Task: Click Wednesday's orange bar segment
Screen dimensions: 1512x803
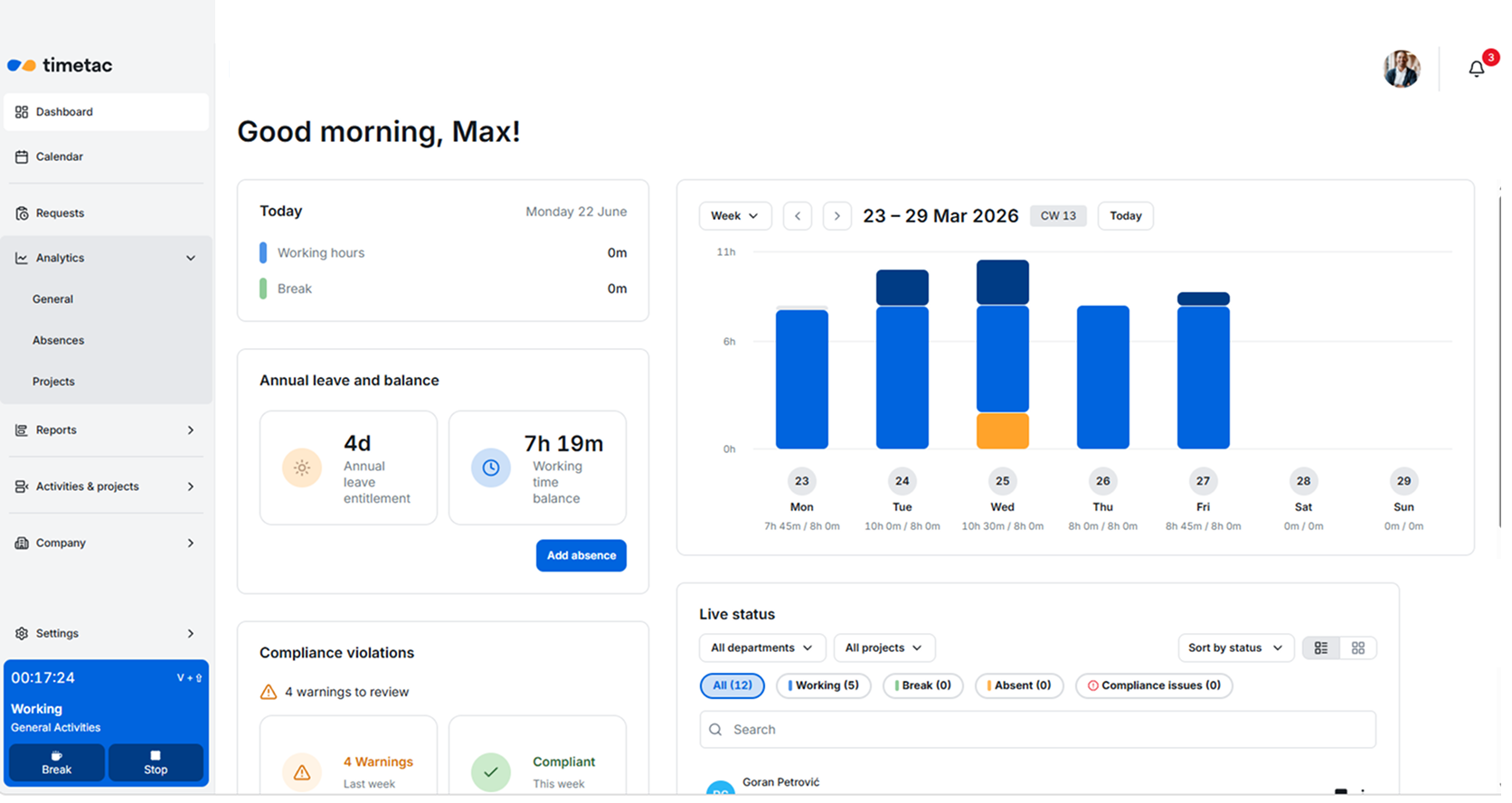Action: pos(1003,431)
